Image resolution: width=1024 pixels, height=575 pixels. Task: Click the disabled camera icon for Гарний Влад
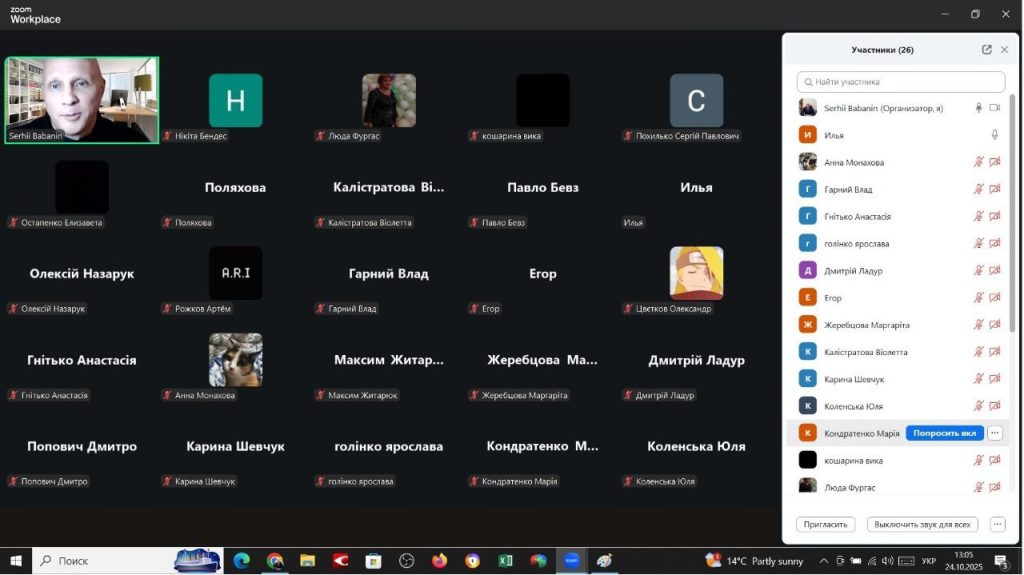(x=994, y=189)
